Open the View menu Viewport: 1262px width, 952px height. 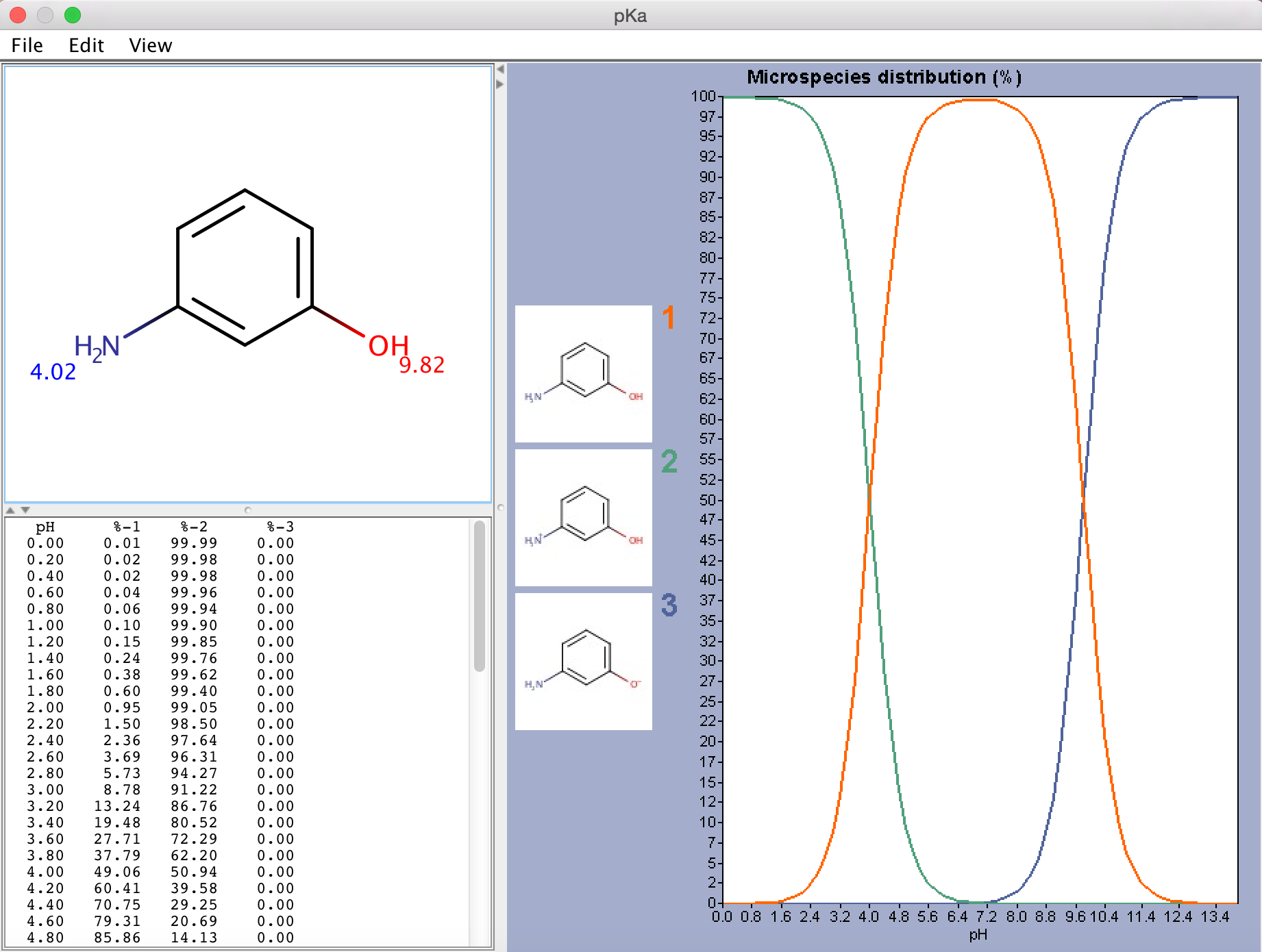[150, 45]
